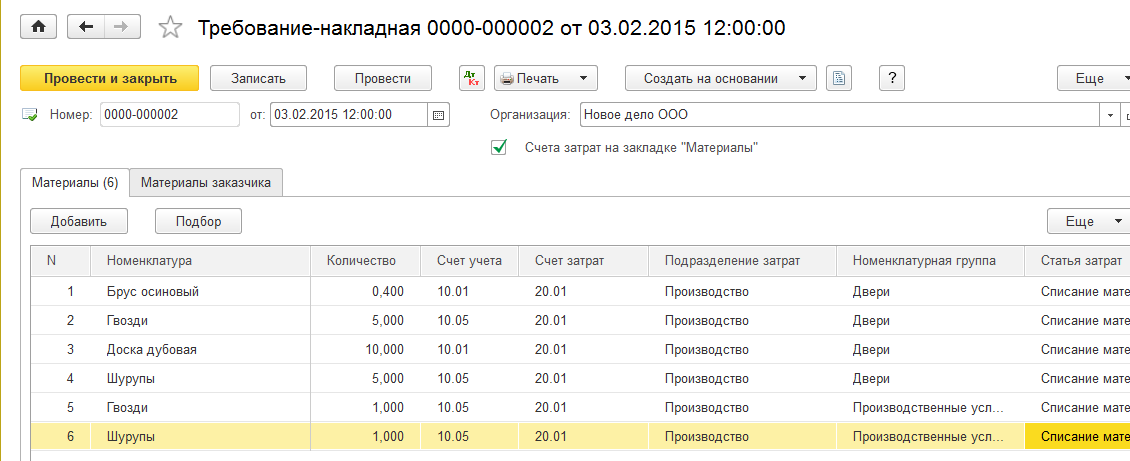Open the document report icon button
This screenshot has width=1130, height=461.
click(838, 78)
